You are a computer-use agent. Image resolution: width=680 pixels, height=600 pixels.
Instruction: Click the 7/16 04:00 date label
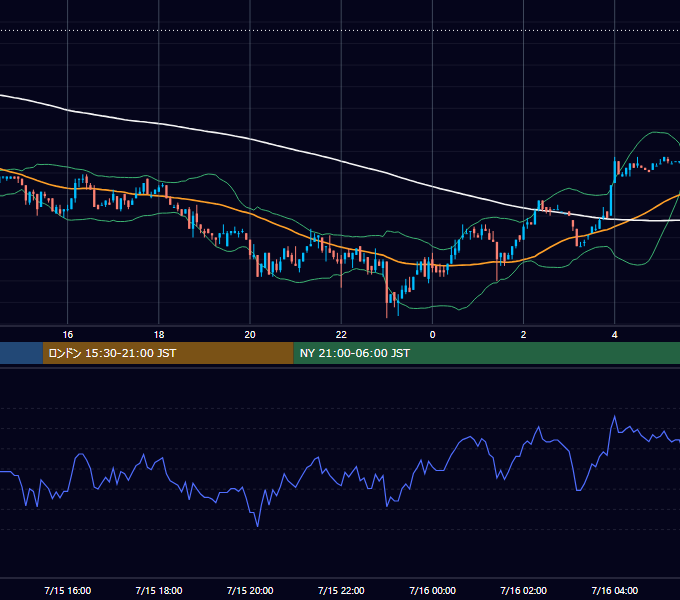pyautogui.click(x=615, y=590)
